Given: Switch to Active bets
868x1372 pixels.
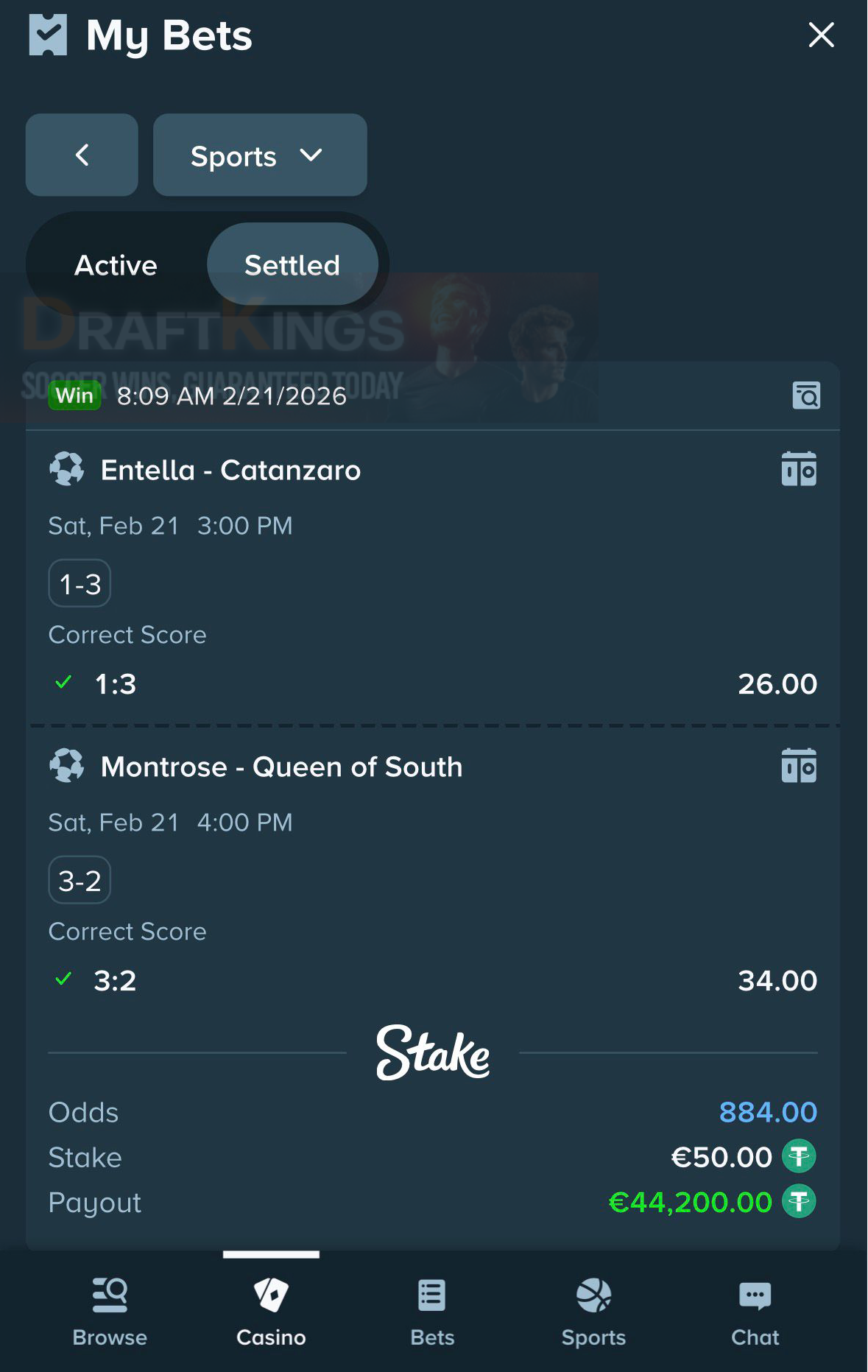Looking at the screenshot, I should coord(116,265).
